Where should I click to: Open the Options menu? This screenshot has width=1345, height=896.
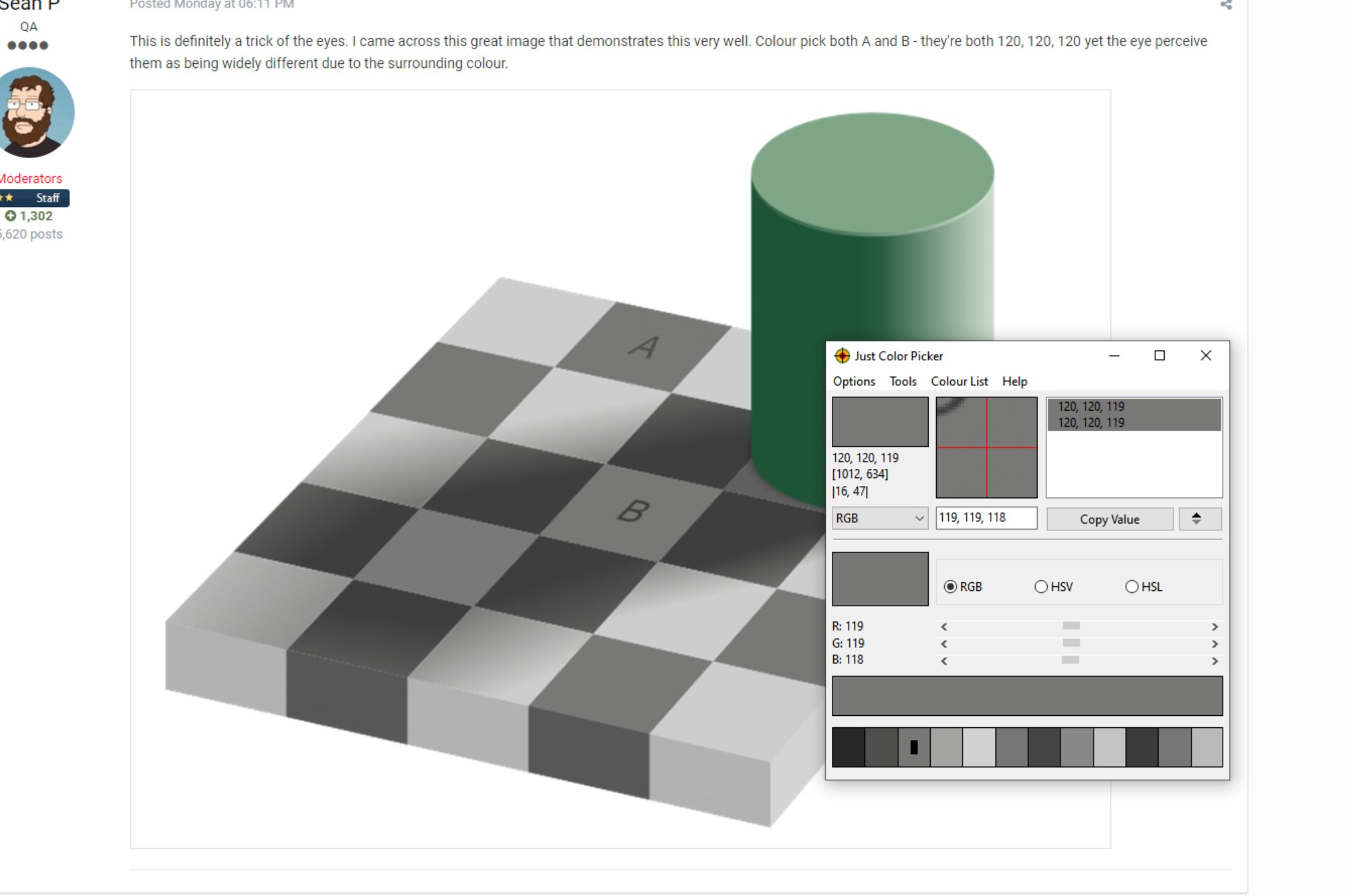(854, 381)
